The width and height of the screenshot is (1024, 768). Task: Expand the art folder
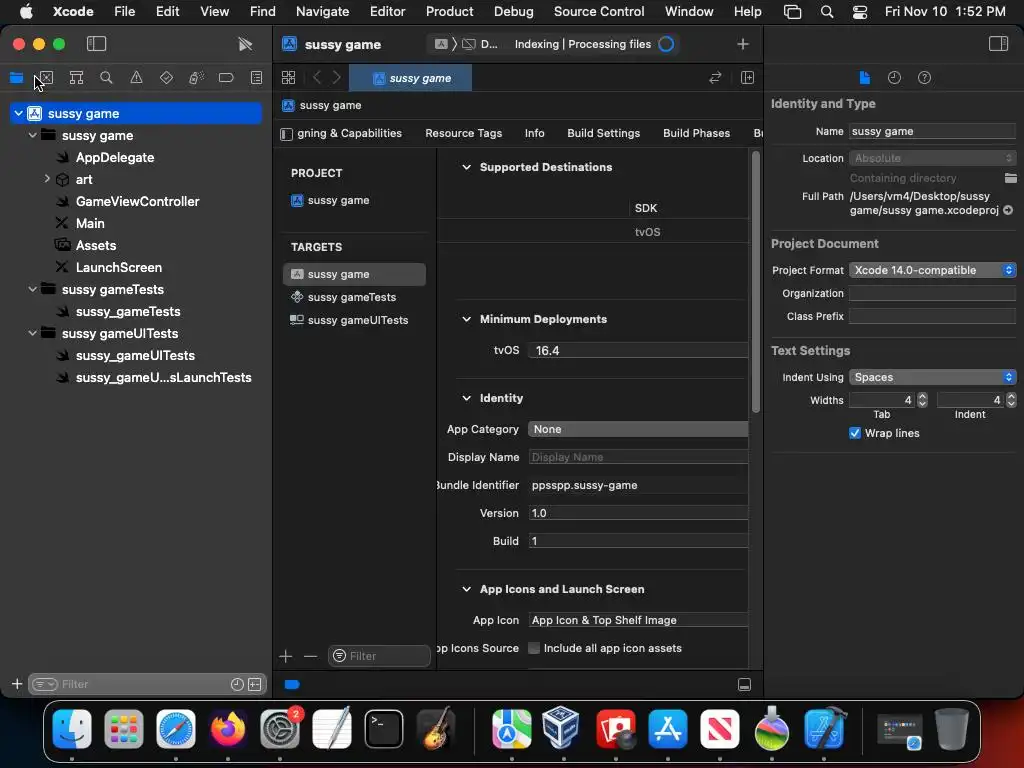pos(47,178)
